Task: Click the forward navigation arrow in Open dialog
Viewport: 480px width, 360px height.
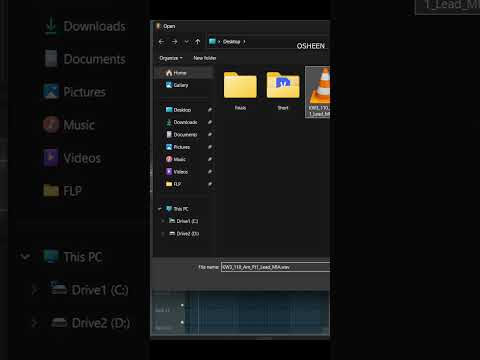Action: [x=174, y=42]
